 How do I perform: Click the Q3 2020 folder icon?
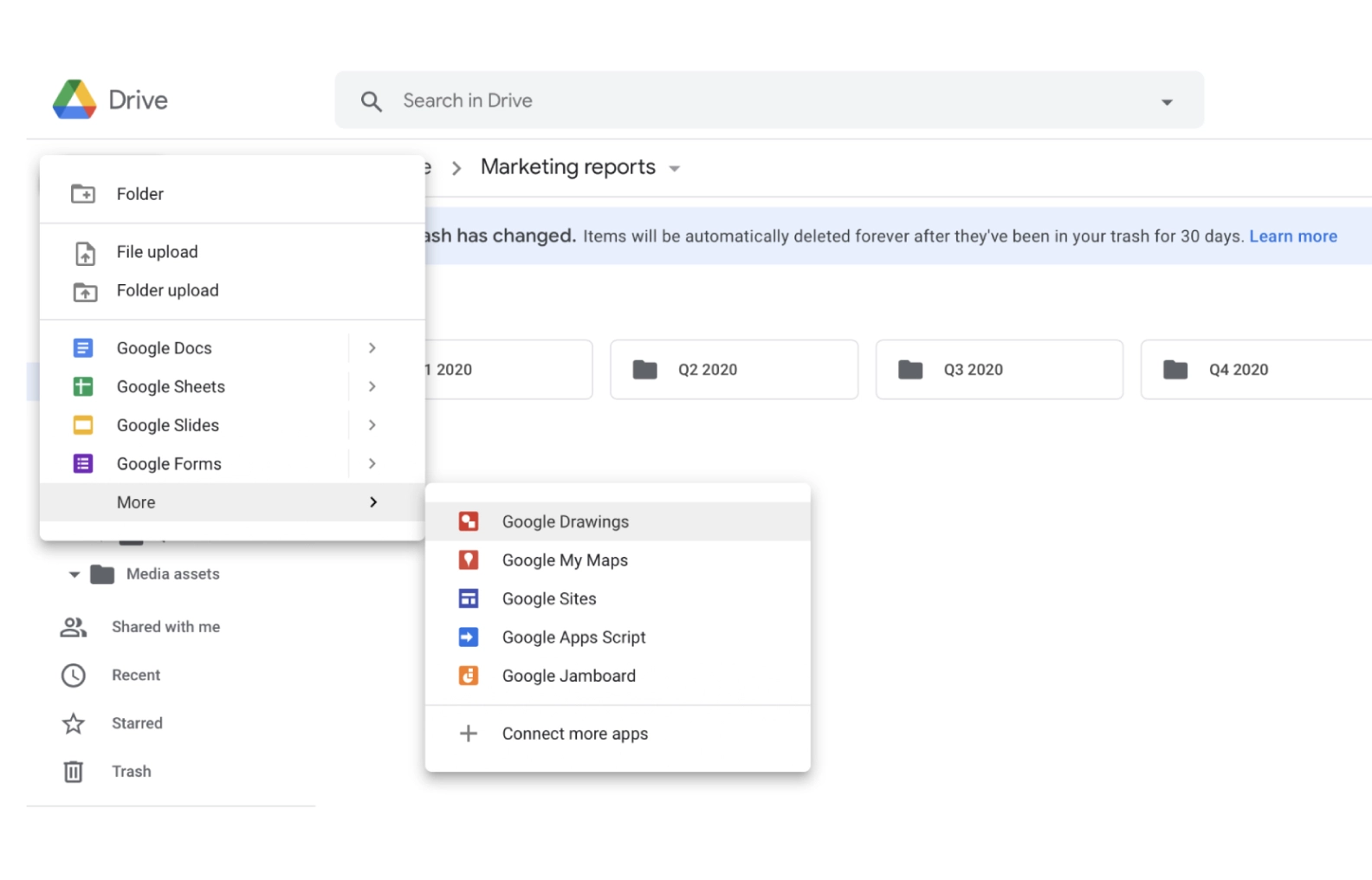click(910, 370)
